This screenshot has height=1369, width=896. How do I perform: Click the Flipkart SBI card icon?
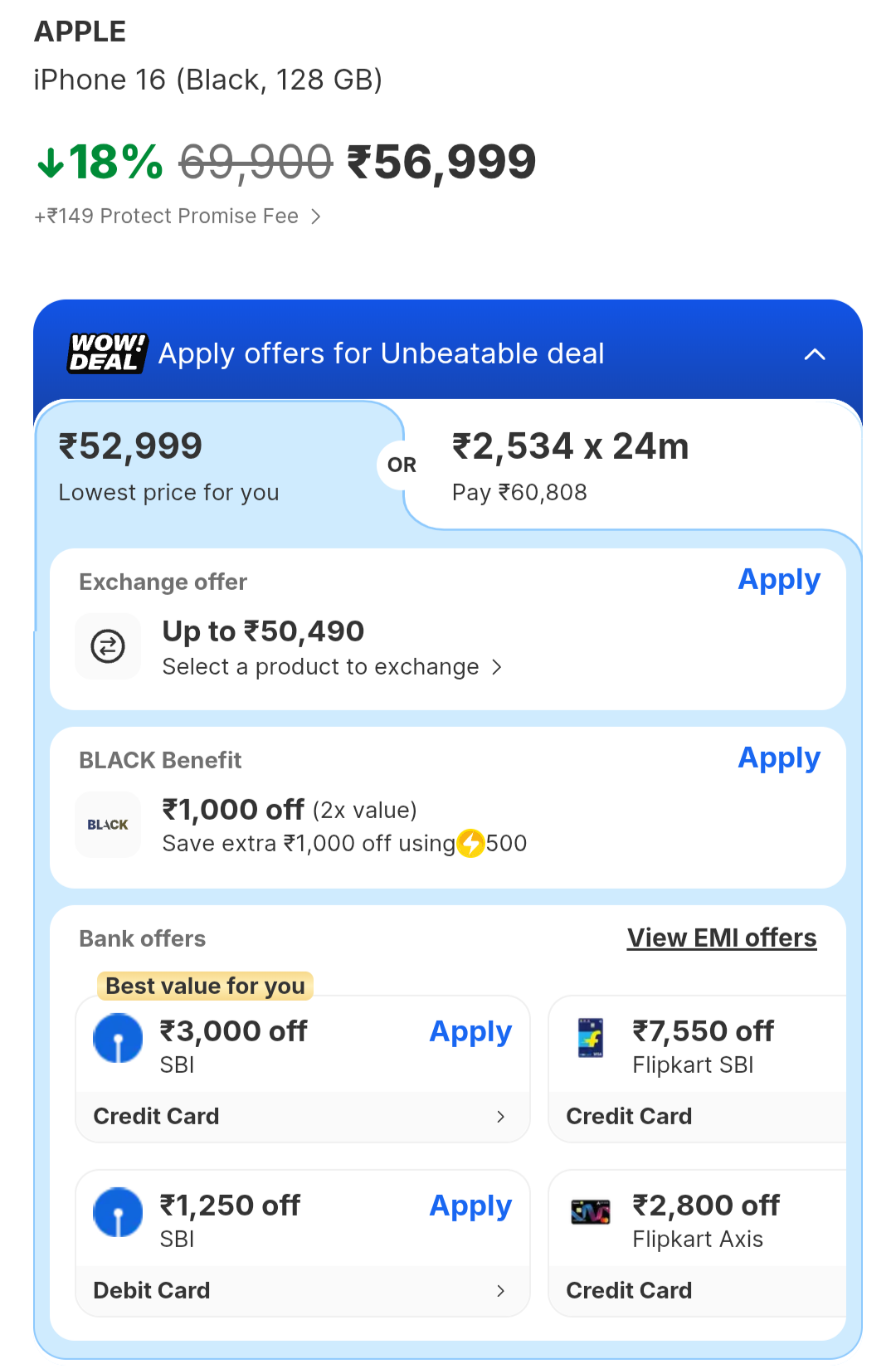(591, 1038)
